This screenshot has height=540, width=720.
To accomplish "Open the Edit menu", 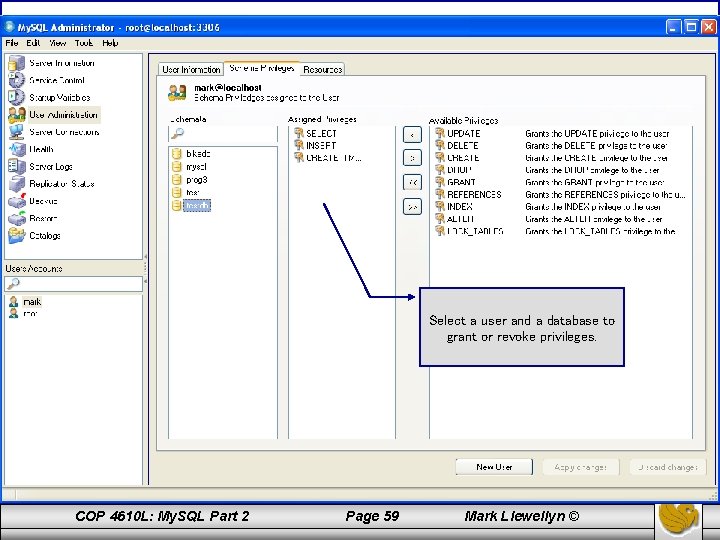I will tap(33, 43).
